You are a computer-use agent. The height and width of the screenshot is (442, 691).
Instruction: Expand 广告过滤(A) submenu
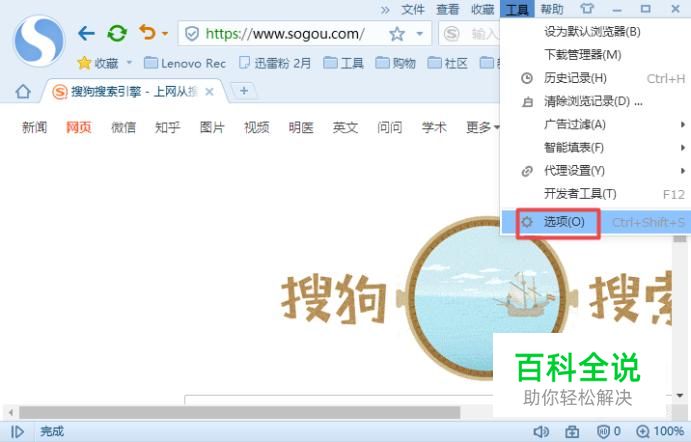(x=595, y=125)
